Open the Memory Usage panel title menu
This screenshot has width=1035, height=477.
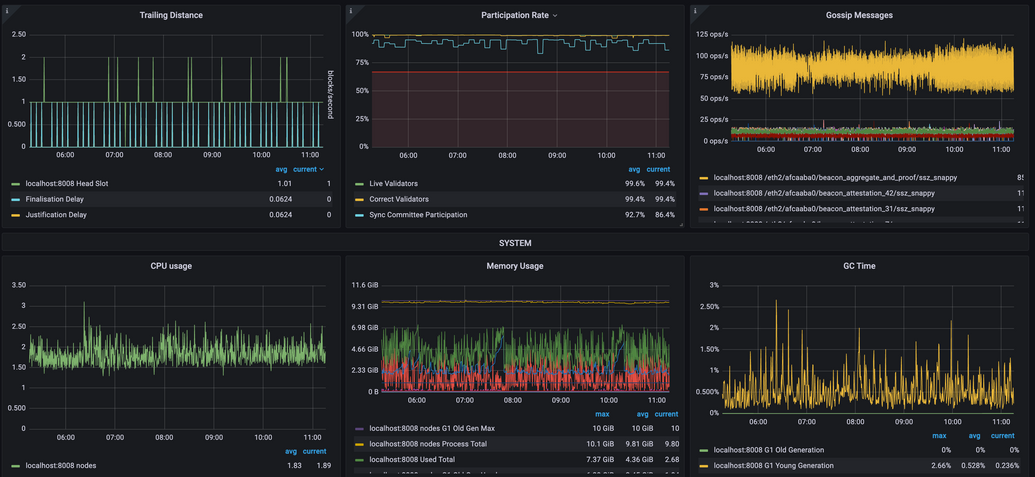[515, 266]
